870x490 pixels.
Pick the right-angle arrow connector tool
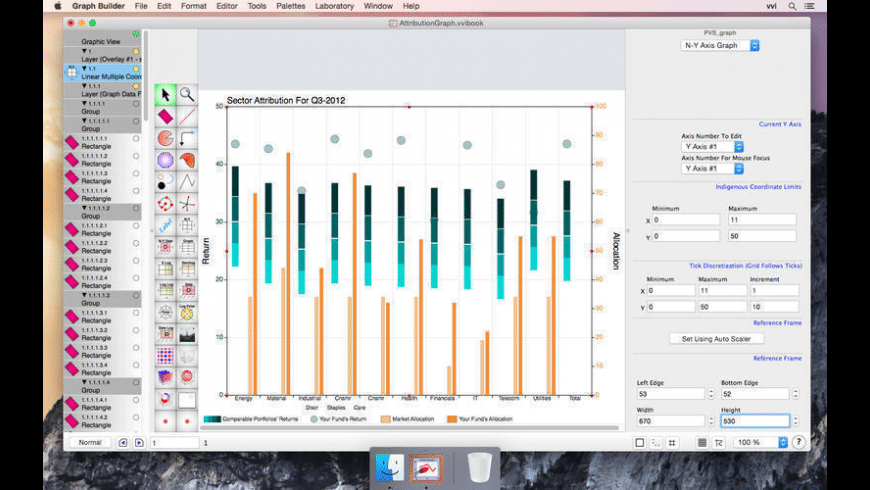(x=187, y=138)
